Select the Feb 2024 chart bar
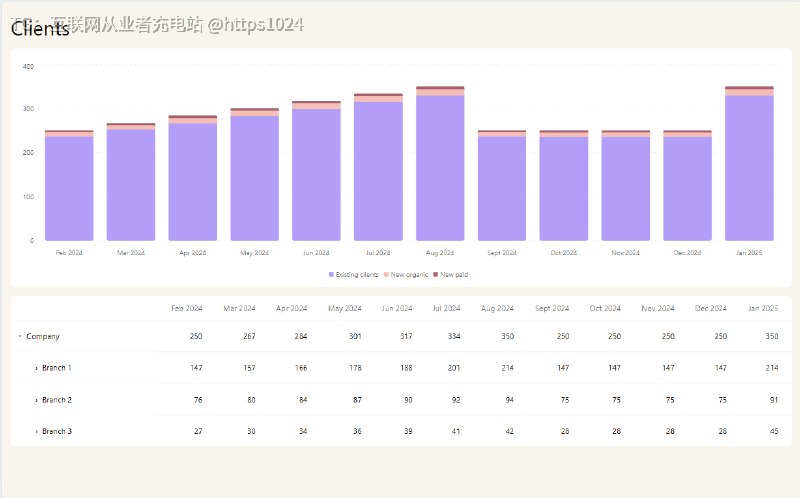The image size is (800, 498). [x=69, y=185]
